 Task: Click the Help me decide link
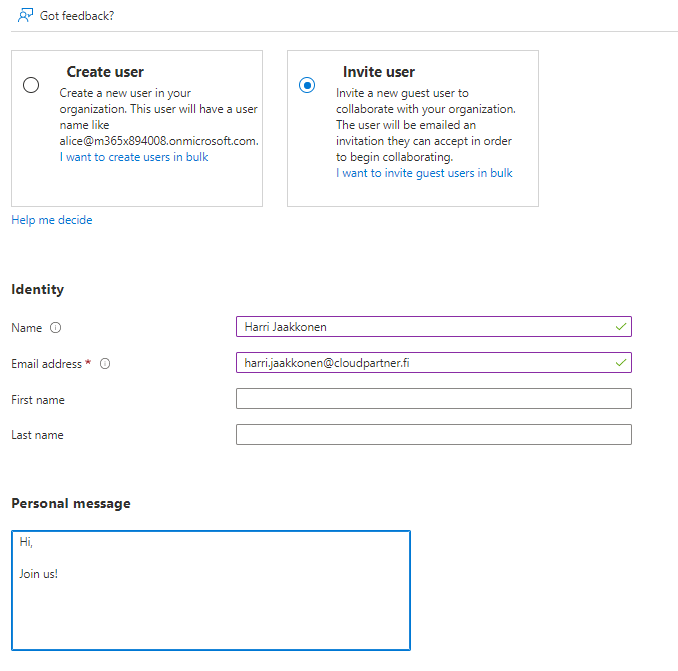51,220
